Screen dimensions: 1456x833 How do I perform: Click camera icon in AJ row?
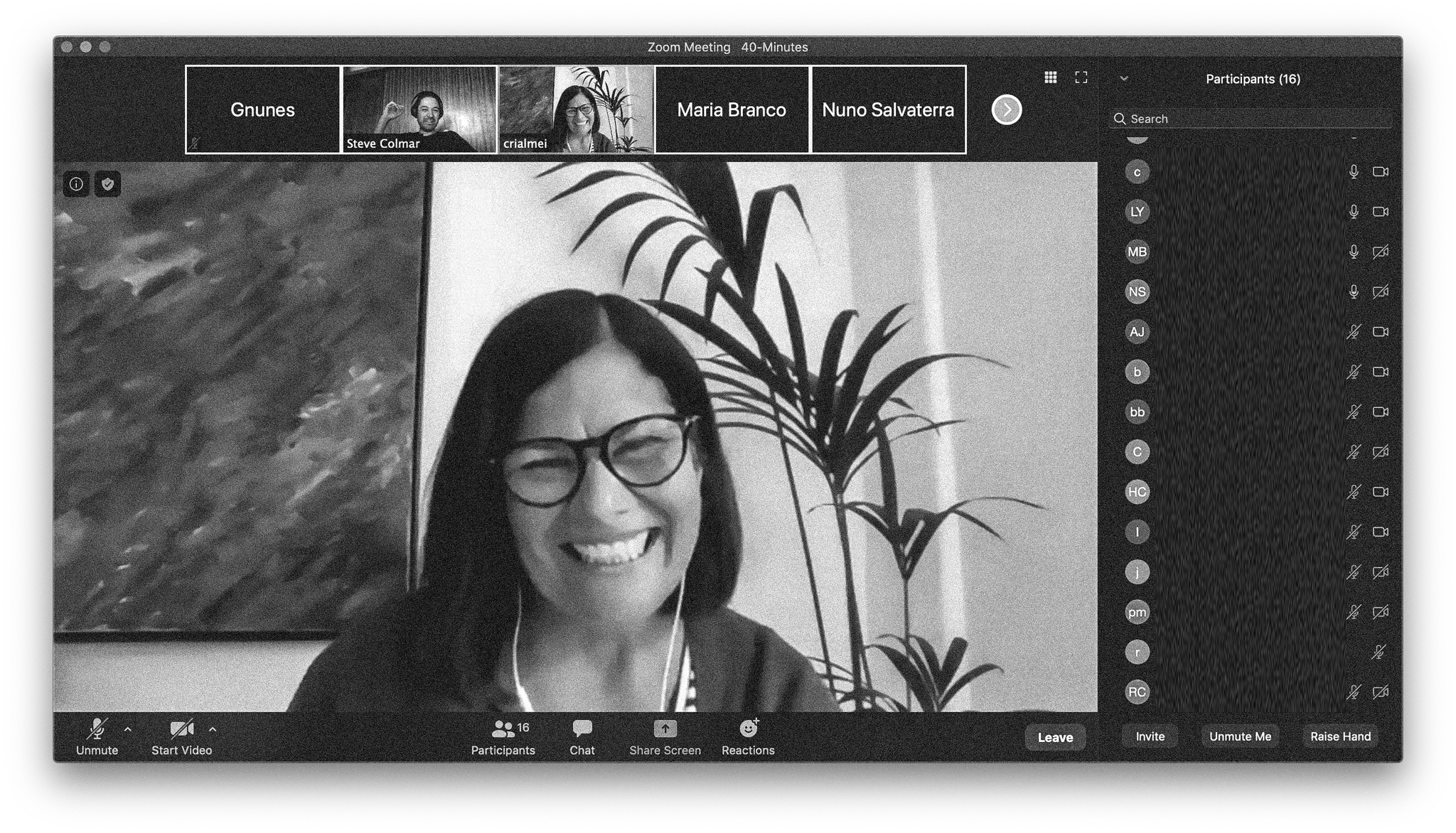(x=1380, y=332)
